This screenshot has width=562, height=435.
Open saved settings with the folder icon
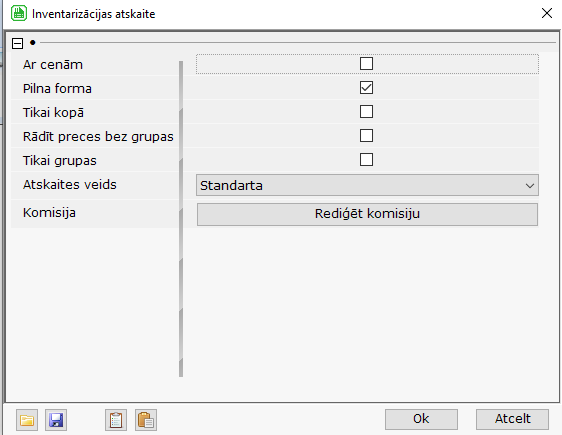[x=27, y=420]
